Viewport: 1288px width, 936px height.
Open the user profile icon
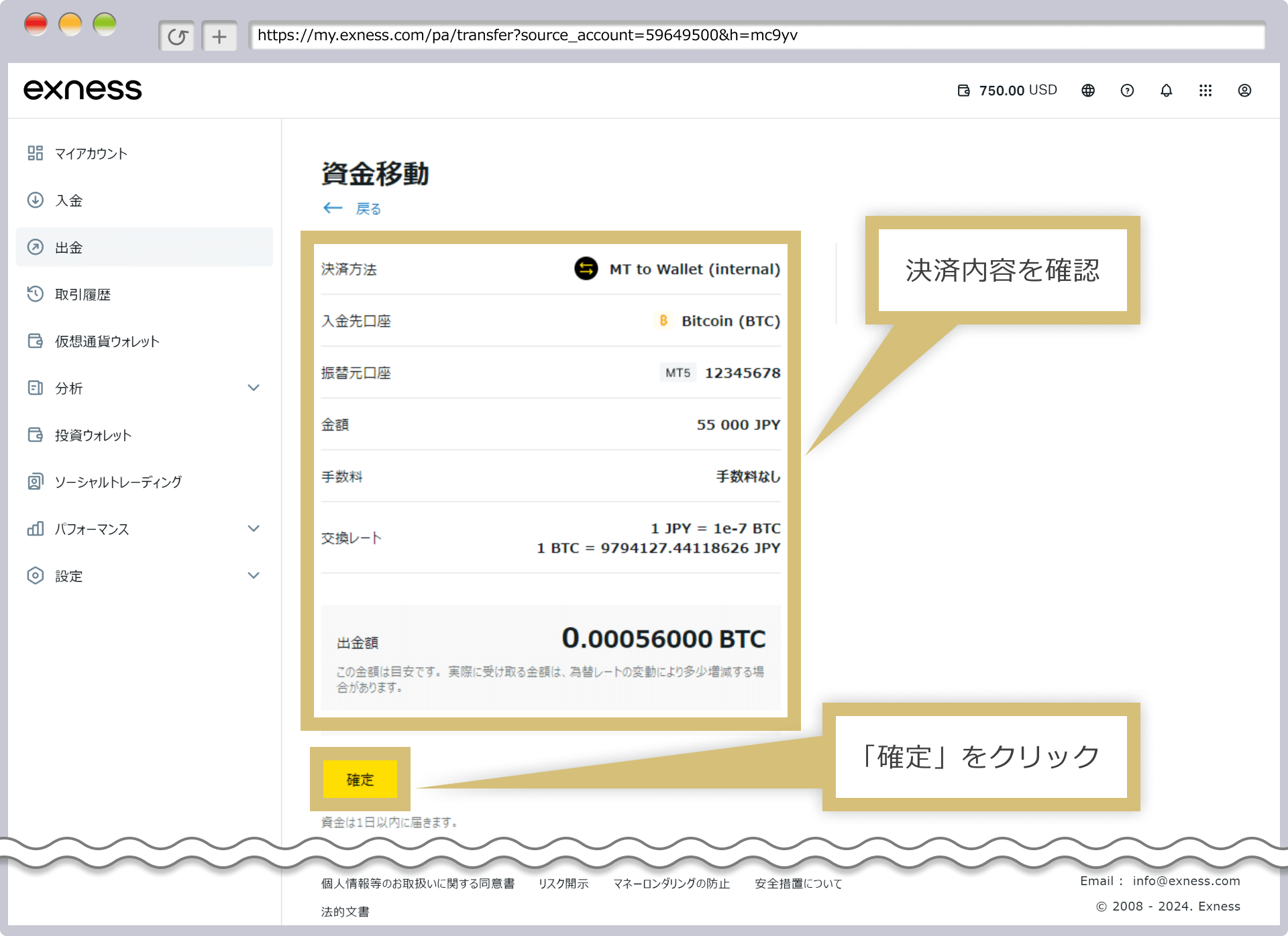1244,91
